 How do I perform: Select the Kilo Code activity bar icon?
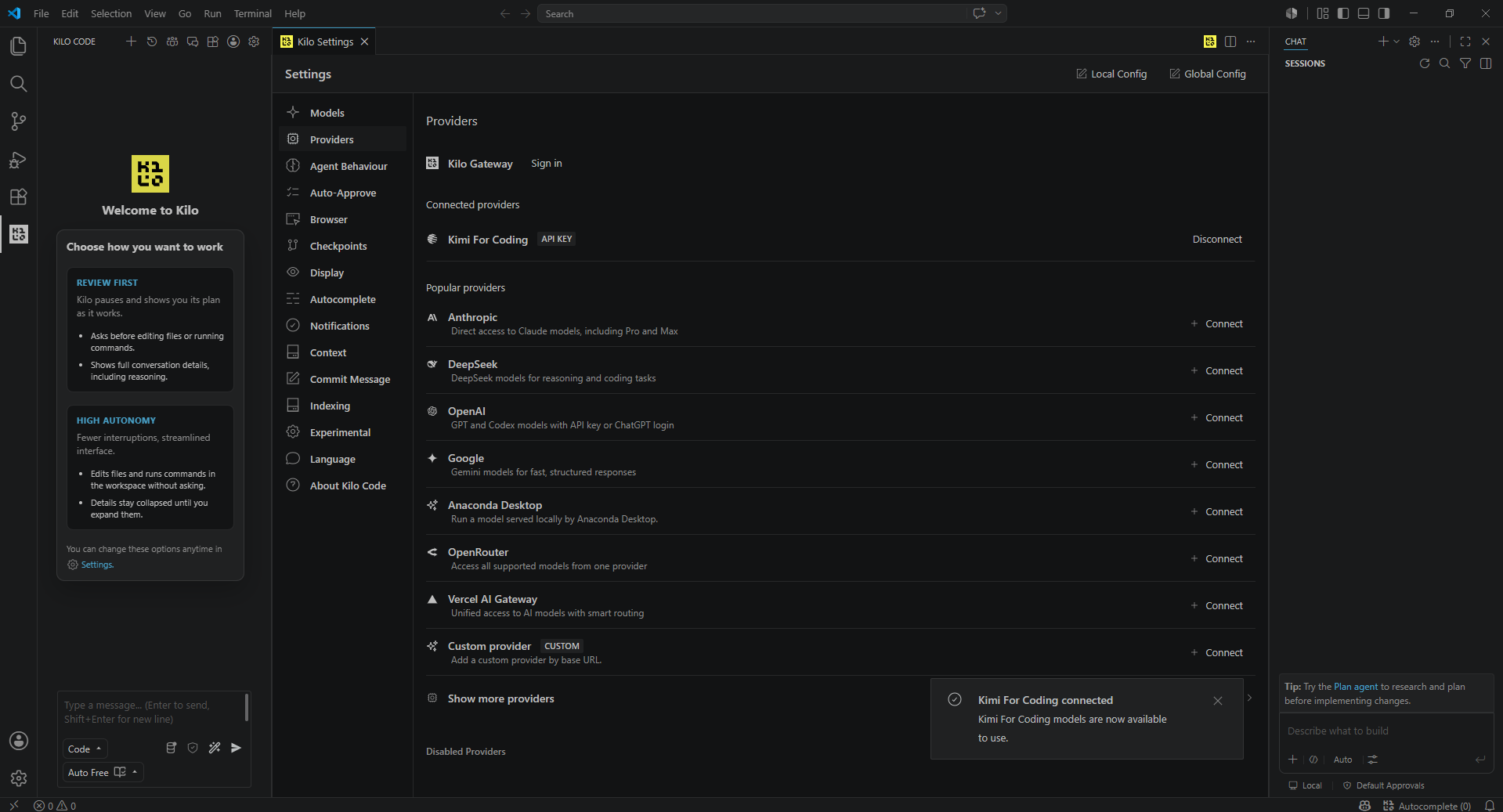point(18,234)
